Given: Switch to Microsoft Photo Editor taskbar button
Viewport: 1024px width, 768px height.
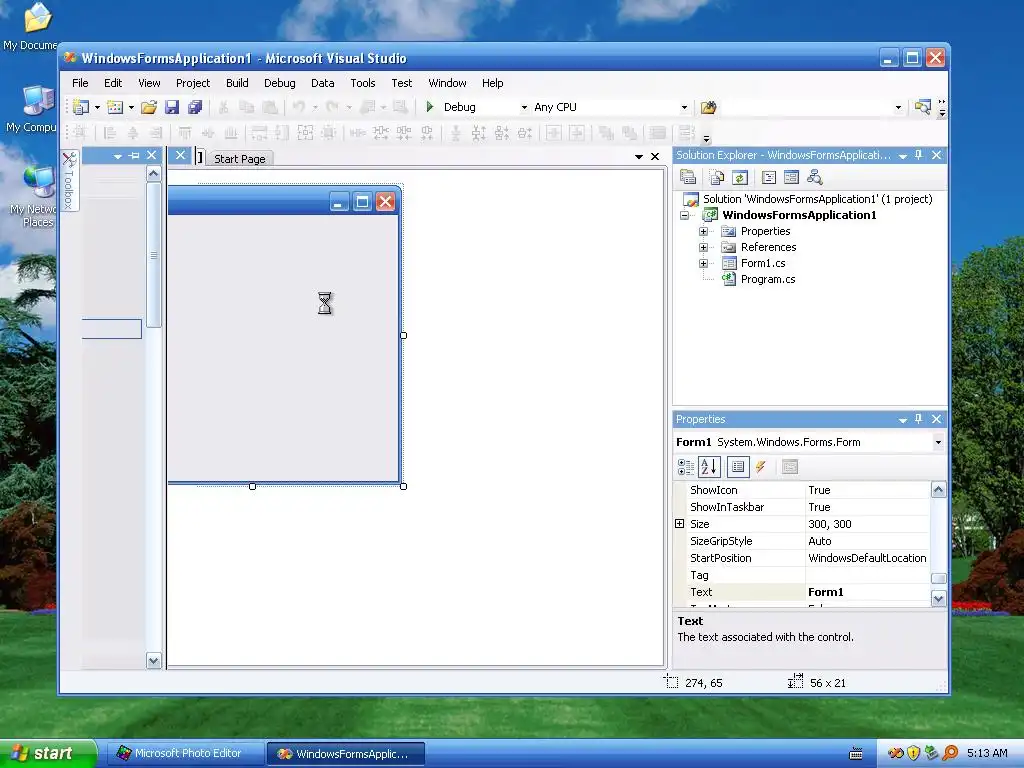Looking at the screenshot, I should point(185,754).
